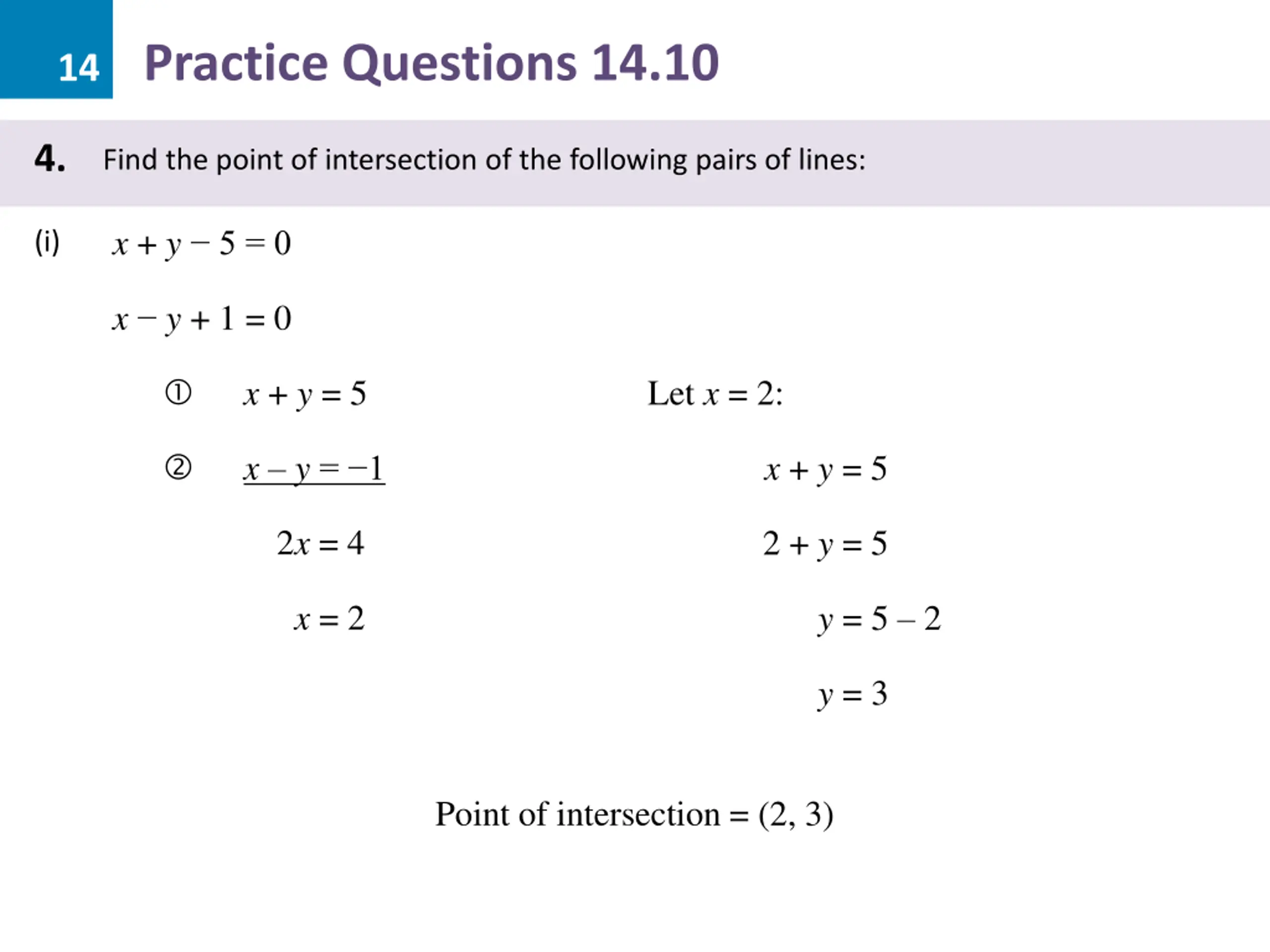
Task: Click x + y = 5 under 'Let x = 2:'
Action: click(x=825, y=470)
